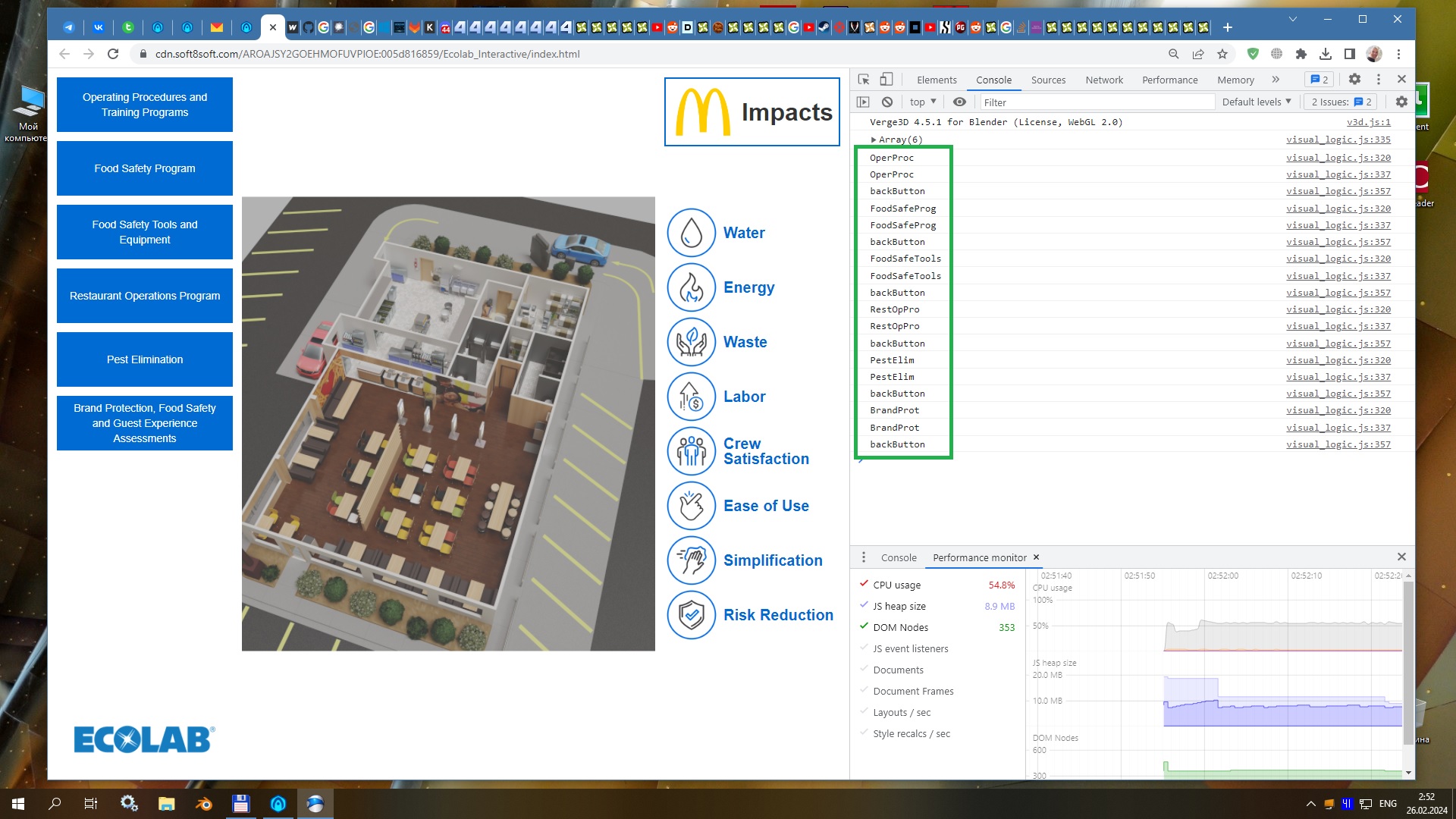1456x819 pixels.
Task: Open the zoom magnifier icon in address bar
Action: (x=1174, y=54)
